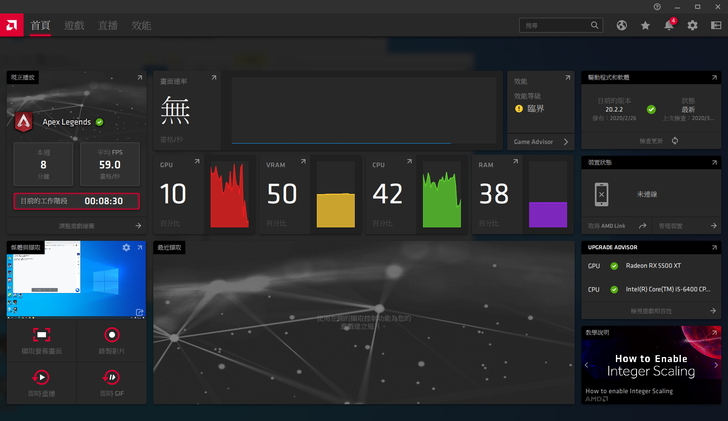
Task: Expand the 裝置狀態 device status panel
Action: (715, 162)
